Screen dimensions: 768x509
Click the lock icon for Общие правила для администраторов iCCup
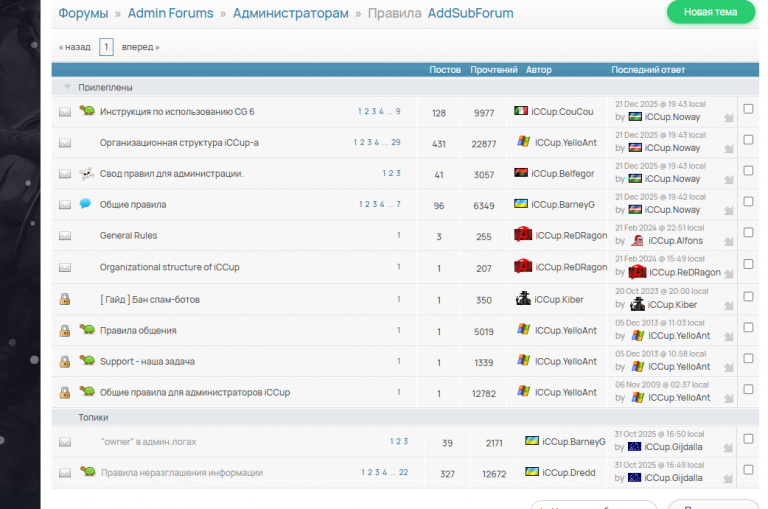click(65, 392)
